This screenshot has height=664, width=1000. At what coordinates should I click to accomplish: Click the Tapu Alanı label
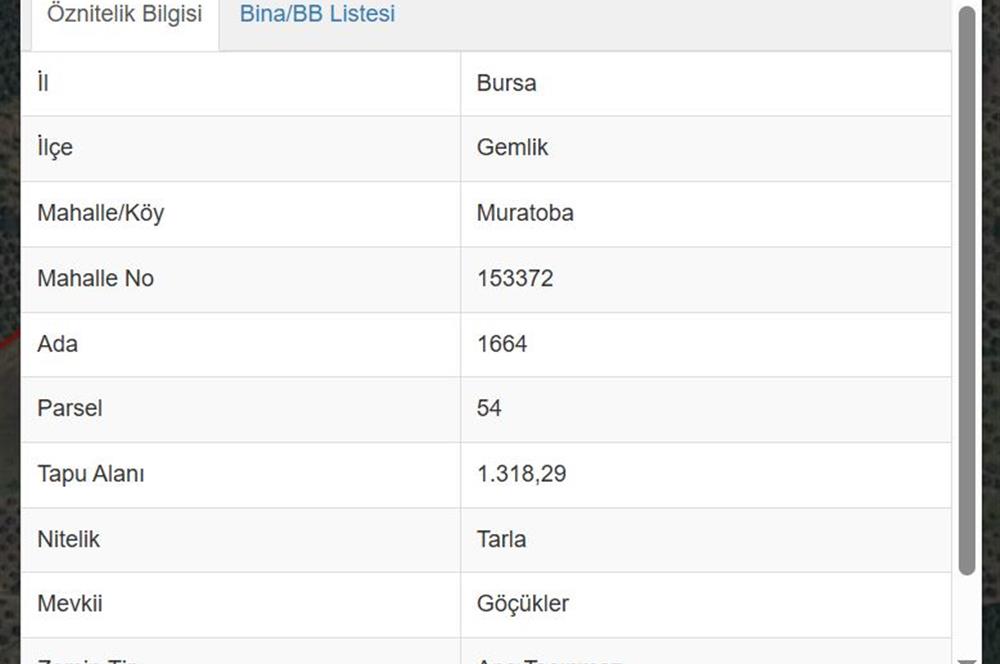[91, 474]
